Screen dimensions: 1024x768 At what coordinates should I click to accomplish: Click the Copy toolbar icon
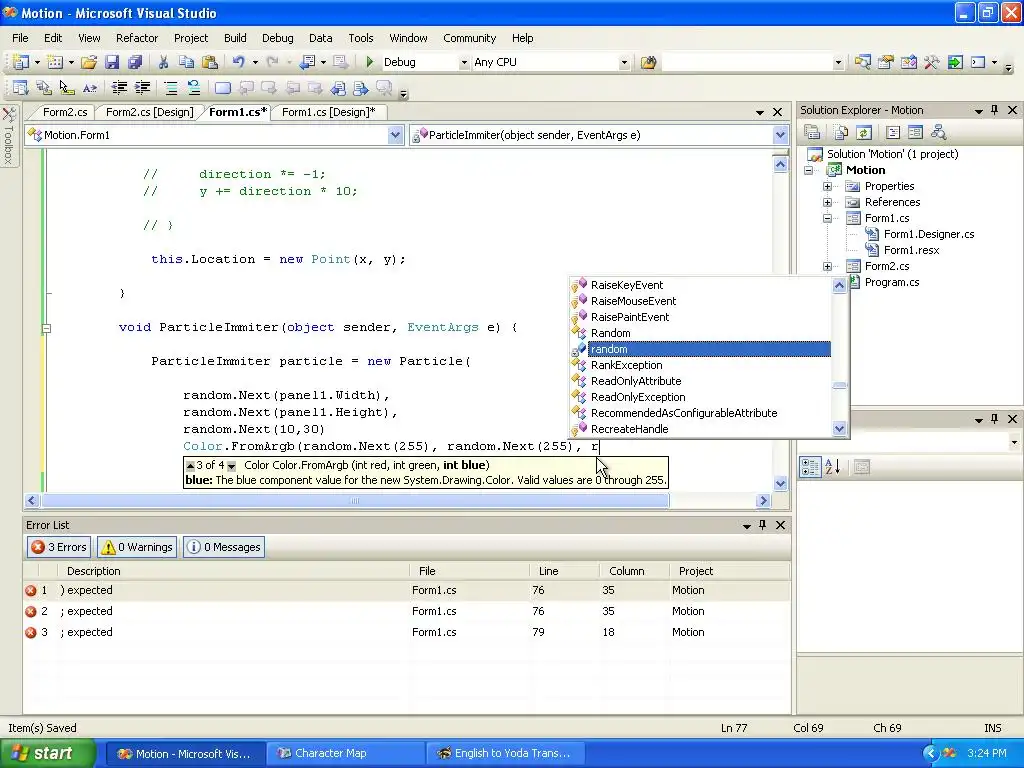click(x=186, y=62)
